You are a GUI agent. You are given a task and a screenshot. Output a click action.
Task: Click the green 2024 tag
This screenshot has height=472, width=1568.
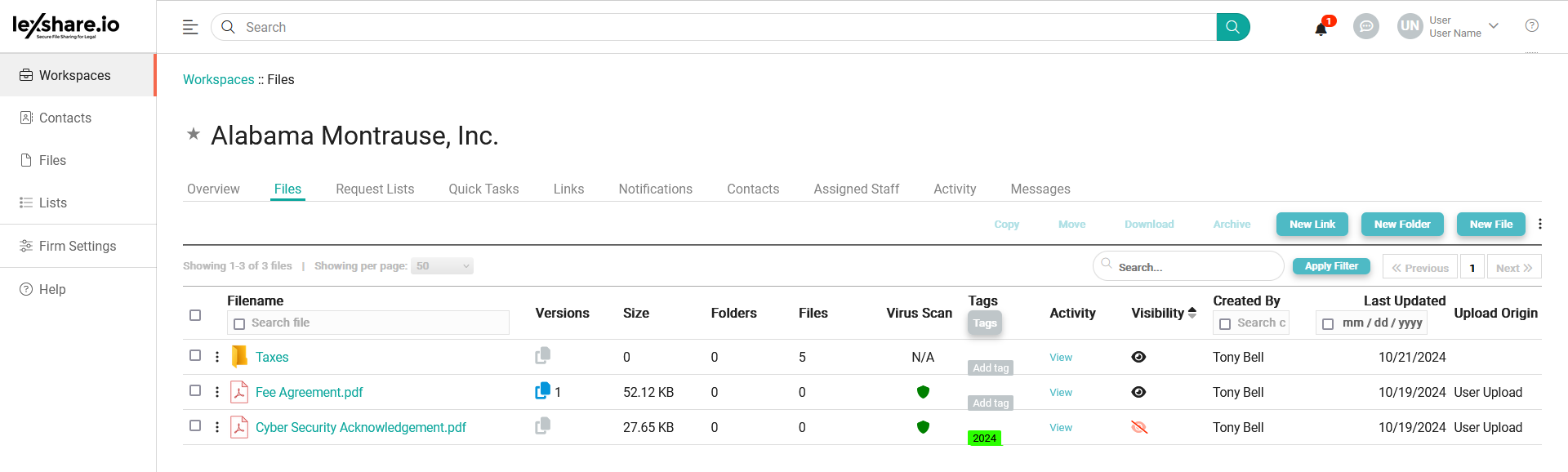point(984,438)
